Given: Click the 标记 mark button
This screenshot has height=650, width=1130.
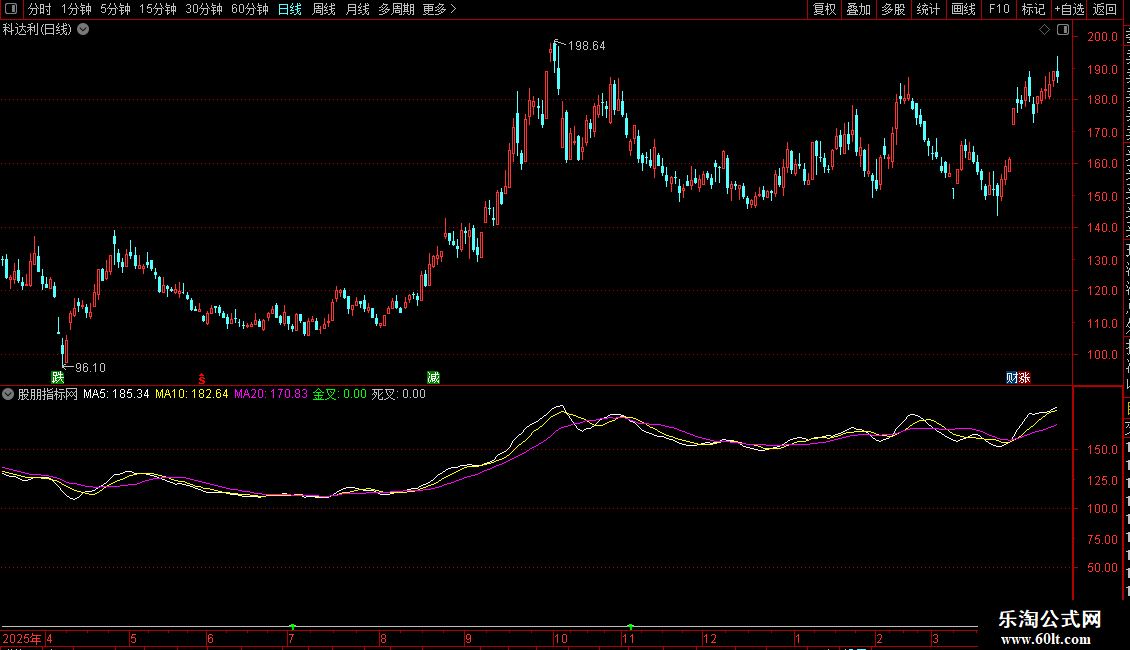Looking at the screenshot, I should coord(1033,9).
